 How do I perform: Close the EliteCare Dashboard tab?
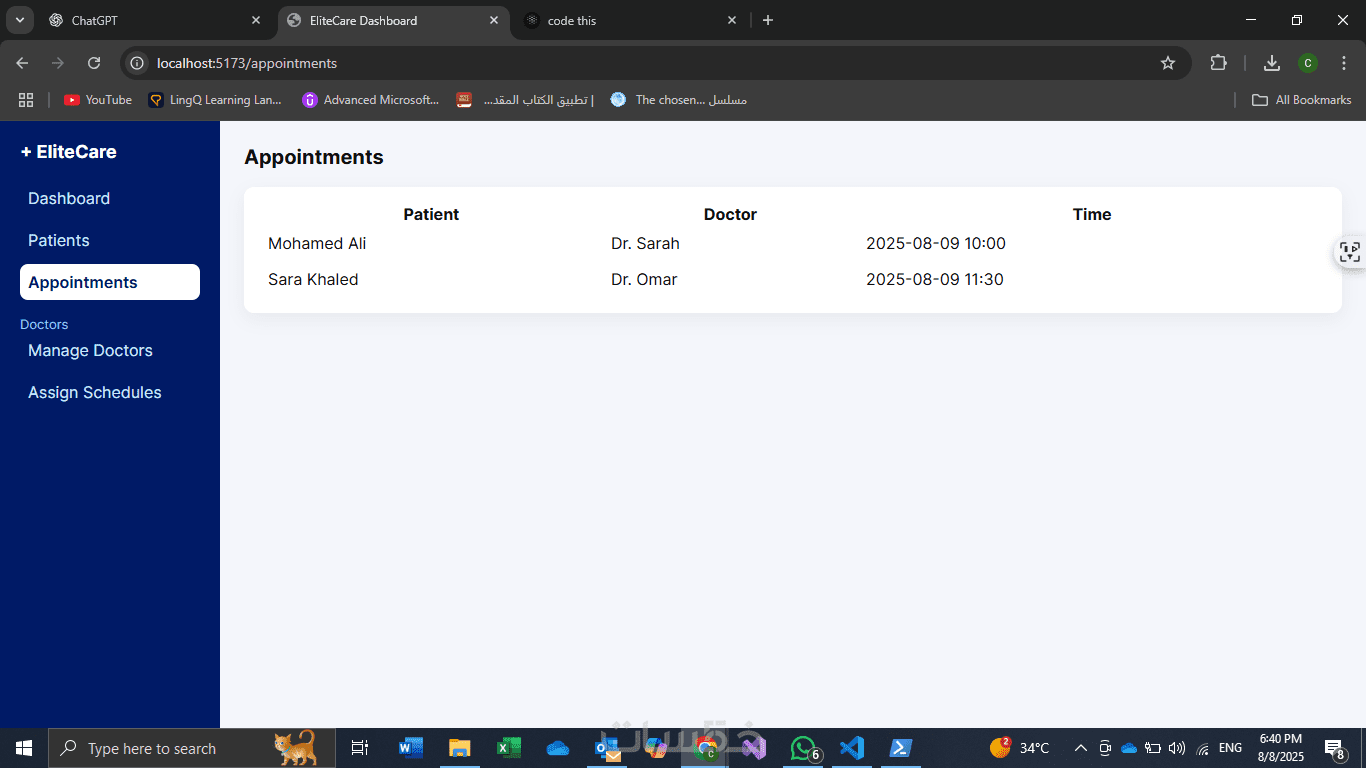pos(494,20)
